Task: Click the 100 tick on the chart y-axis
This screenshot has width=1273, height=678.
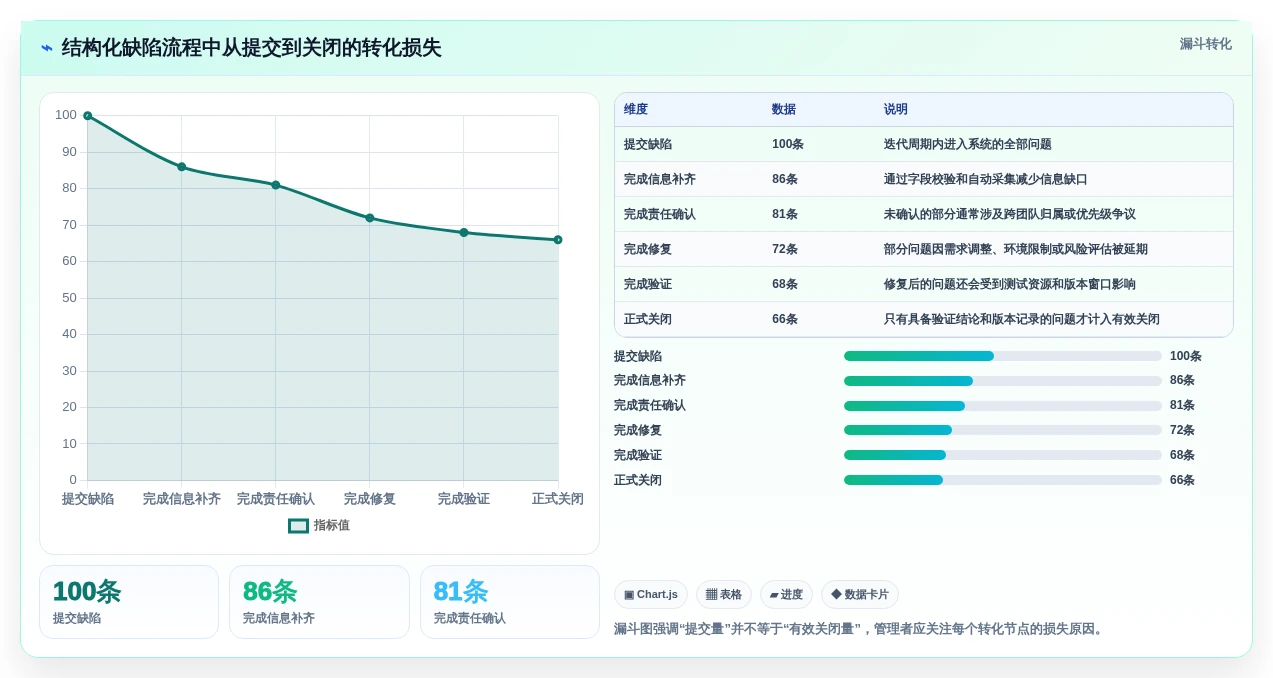Action: tap(66, 115)
